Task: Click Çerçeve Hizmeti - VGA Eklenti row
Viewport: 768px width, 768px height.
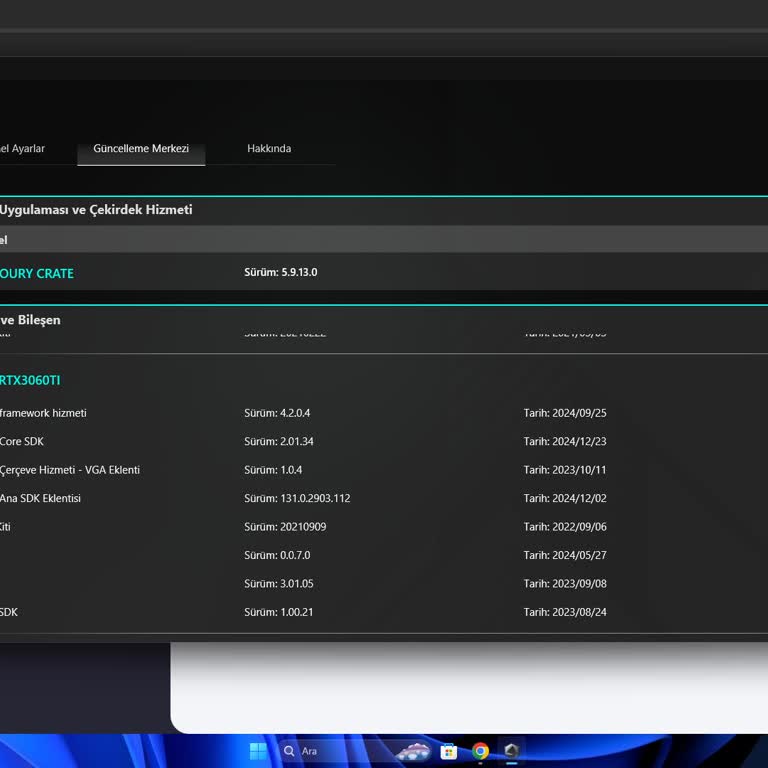Action: tap(70, 470)
